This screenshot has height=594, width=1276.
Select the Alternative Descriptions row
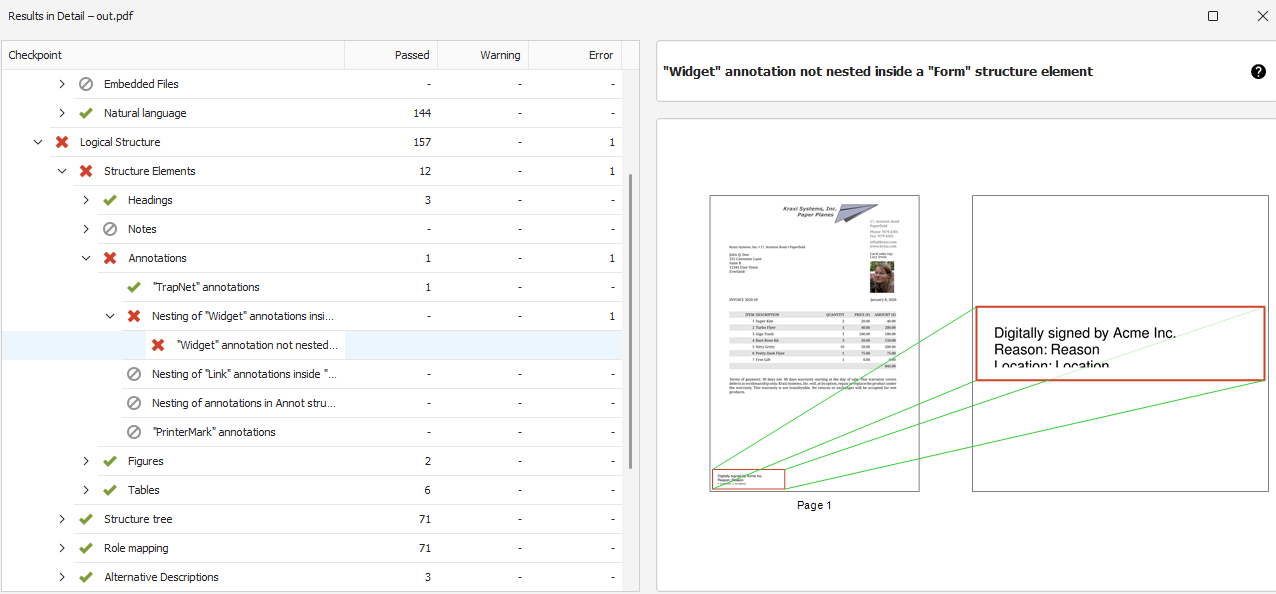click(x=161, y=577)
